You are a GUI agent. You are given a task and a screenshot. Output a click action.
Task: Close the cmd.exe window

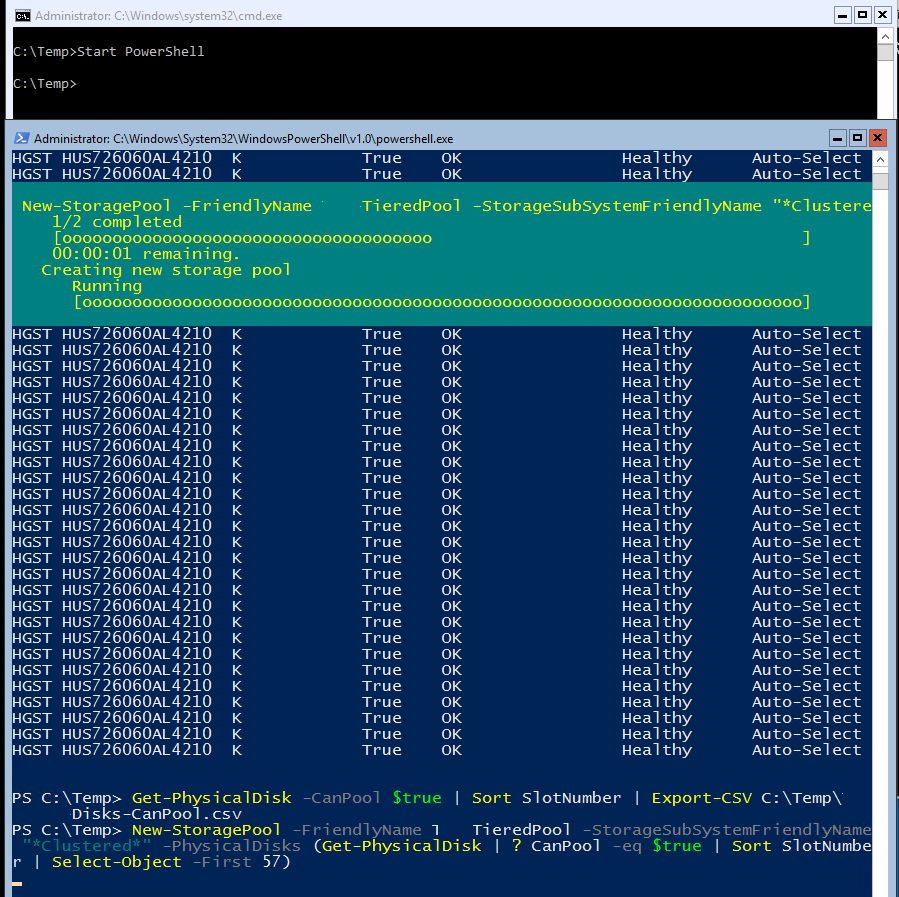click(882, 15)
